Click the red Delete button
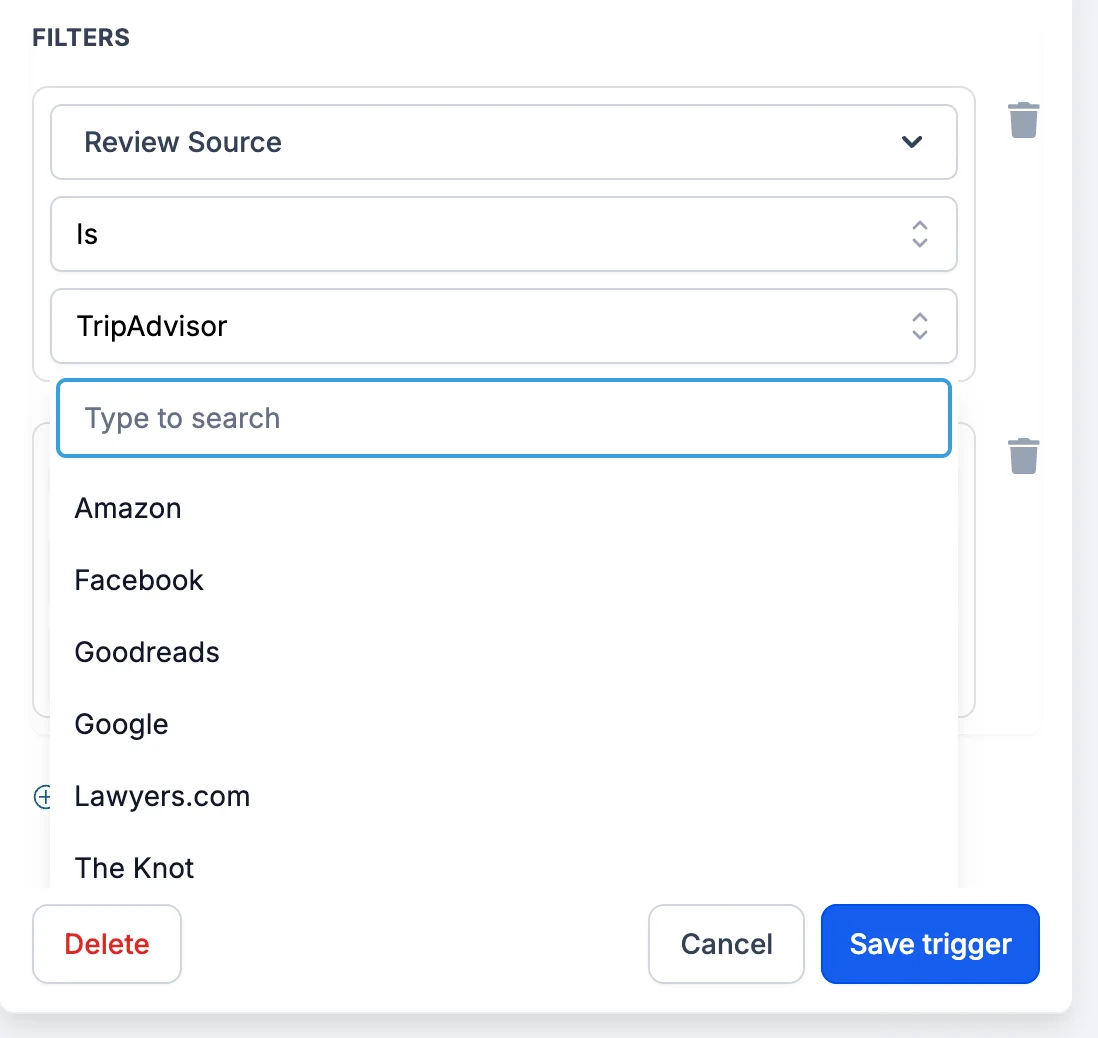 (107, 944)
